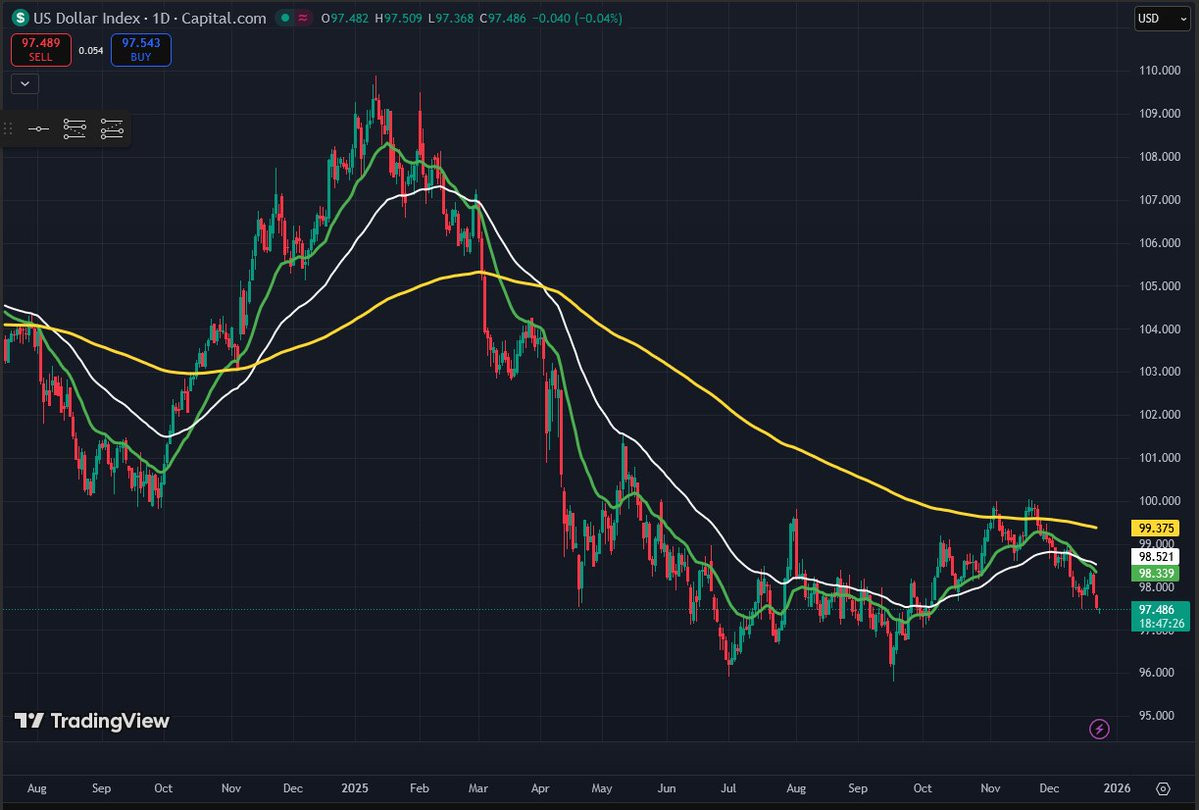Click the Nov label left of 2025
This screenshot has height=810, width=1199.
click(x=231, y=789)
